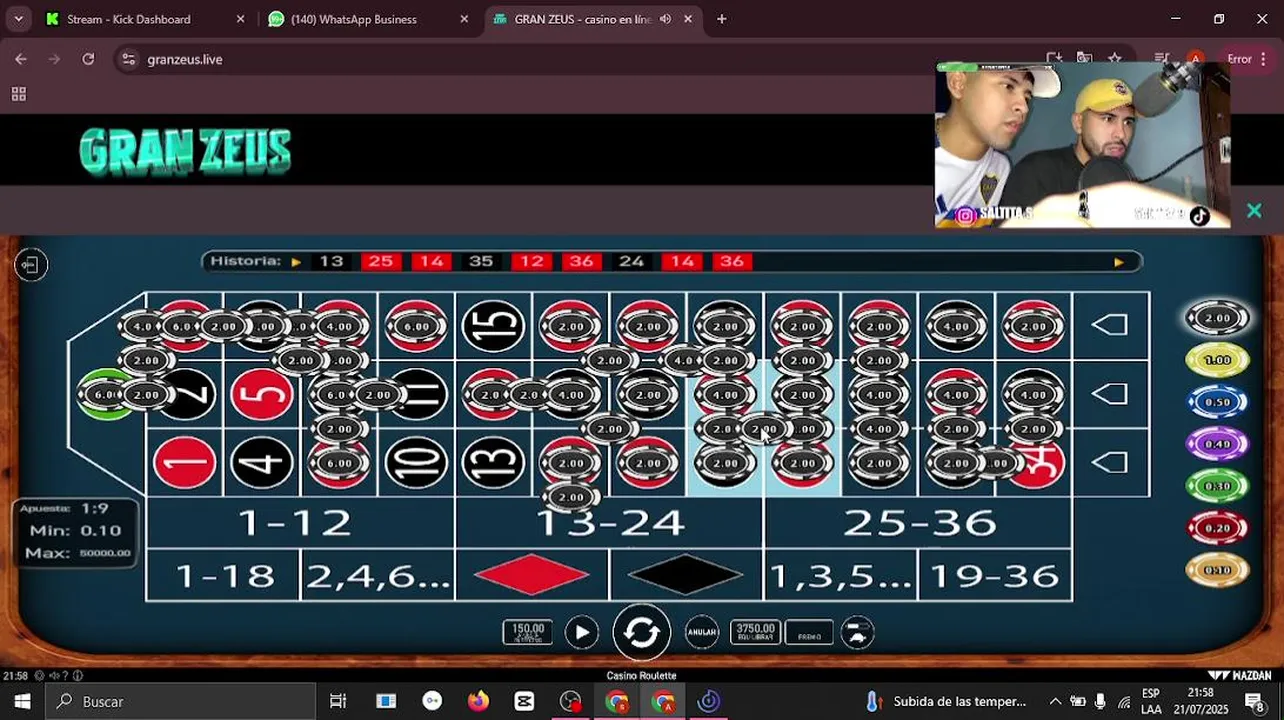This screenshot has height=720, width=1284.
Task: Click the ANULAR cancel bets button
Action: [x=702, y=632]
